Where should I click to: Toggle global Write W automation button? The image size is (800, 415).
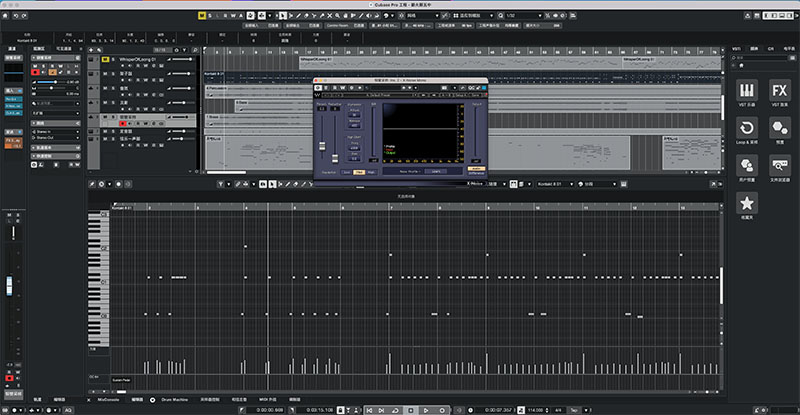233,16
